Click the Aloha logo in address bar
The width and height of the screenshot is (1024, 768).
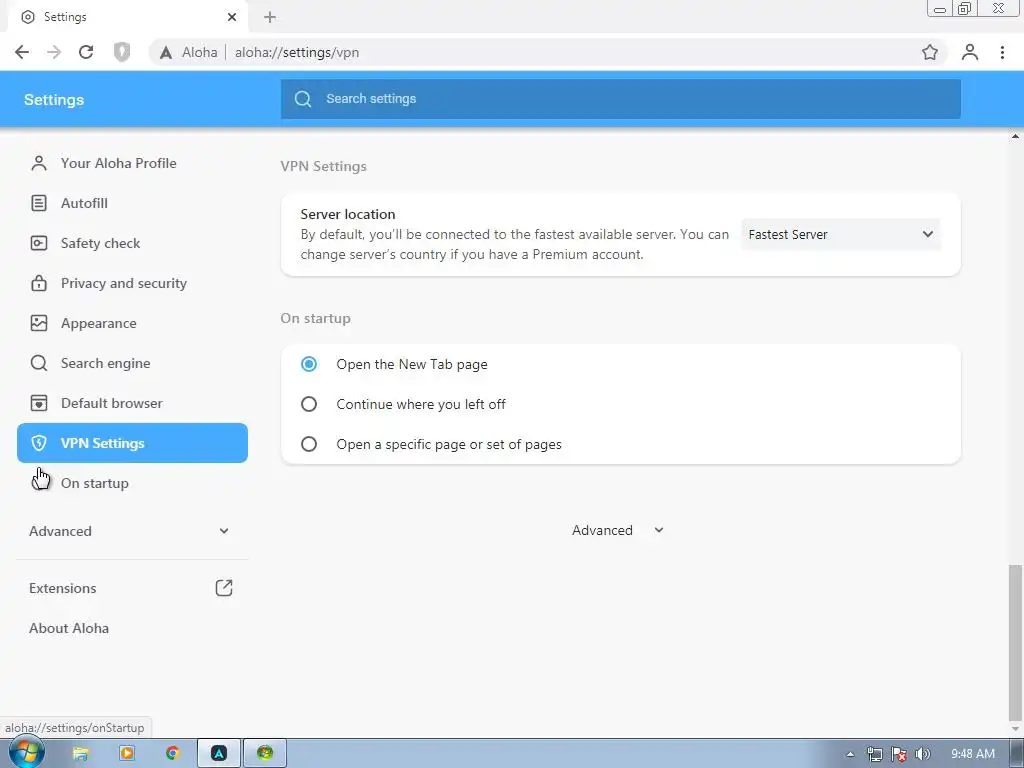tap(166, 52)
